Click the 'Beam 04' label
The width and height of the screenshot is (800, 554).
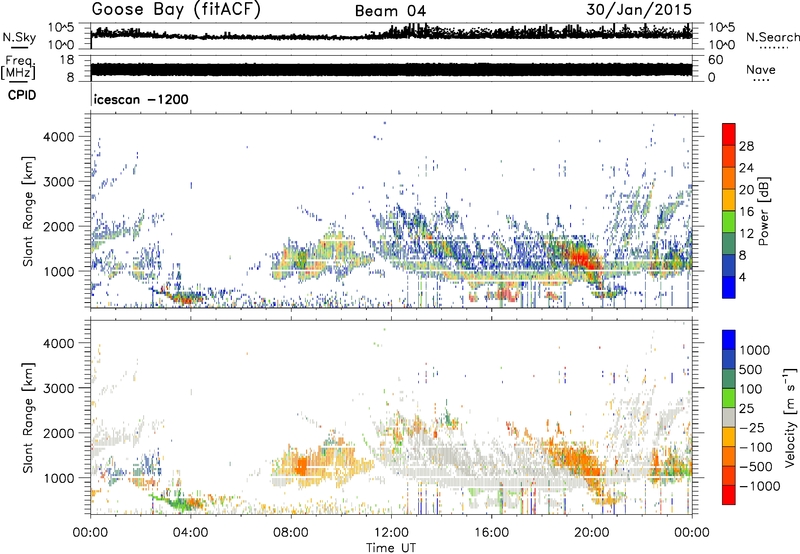pyautogui.click(x=390, y=11)
